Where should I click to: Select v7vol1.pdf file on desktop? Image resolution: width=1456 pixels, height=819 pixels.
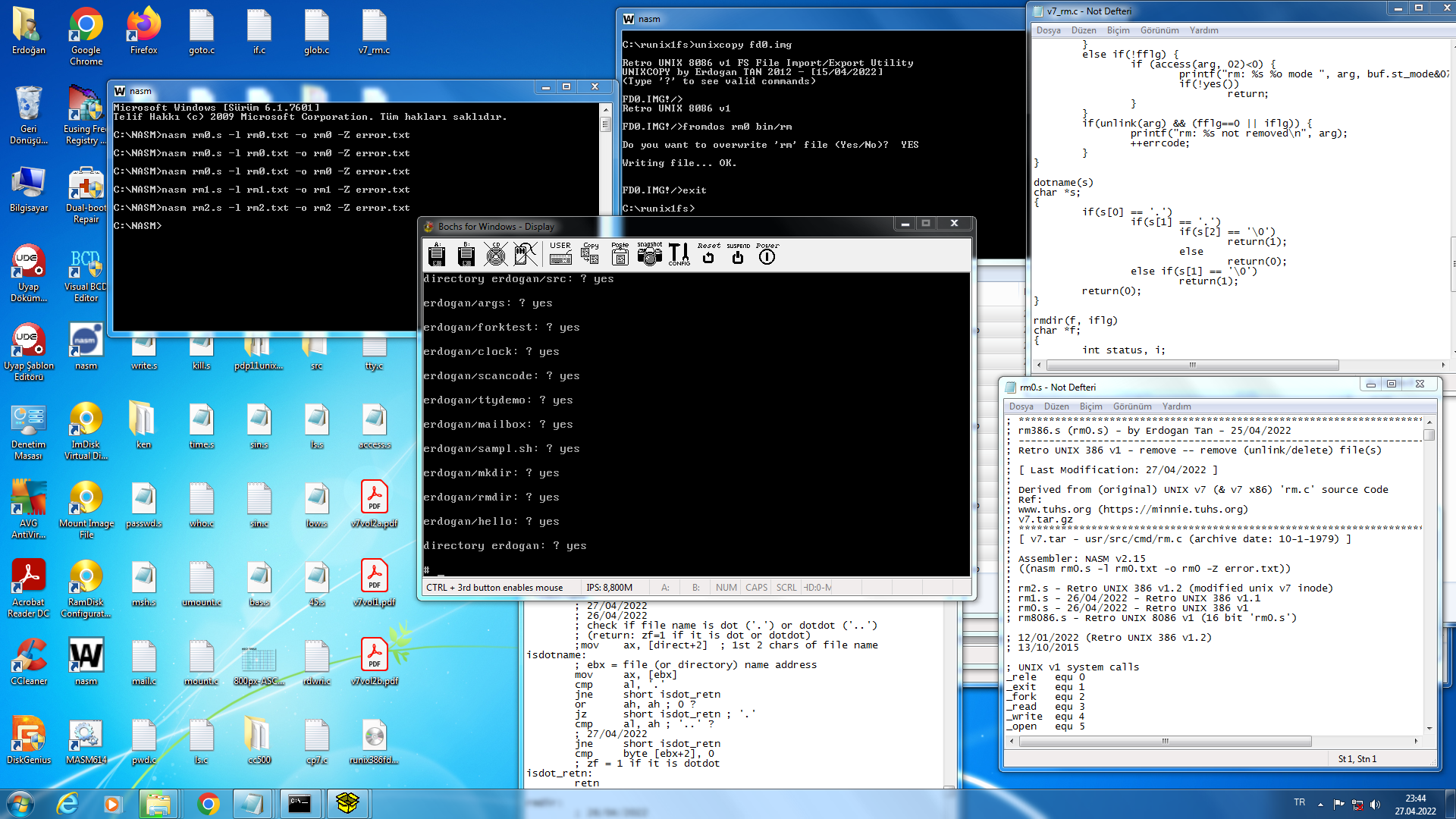(x=374, y=583)
